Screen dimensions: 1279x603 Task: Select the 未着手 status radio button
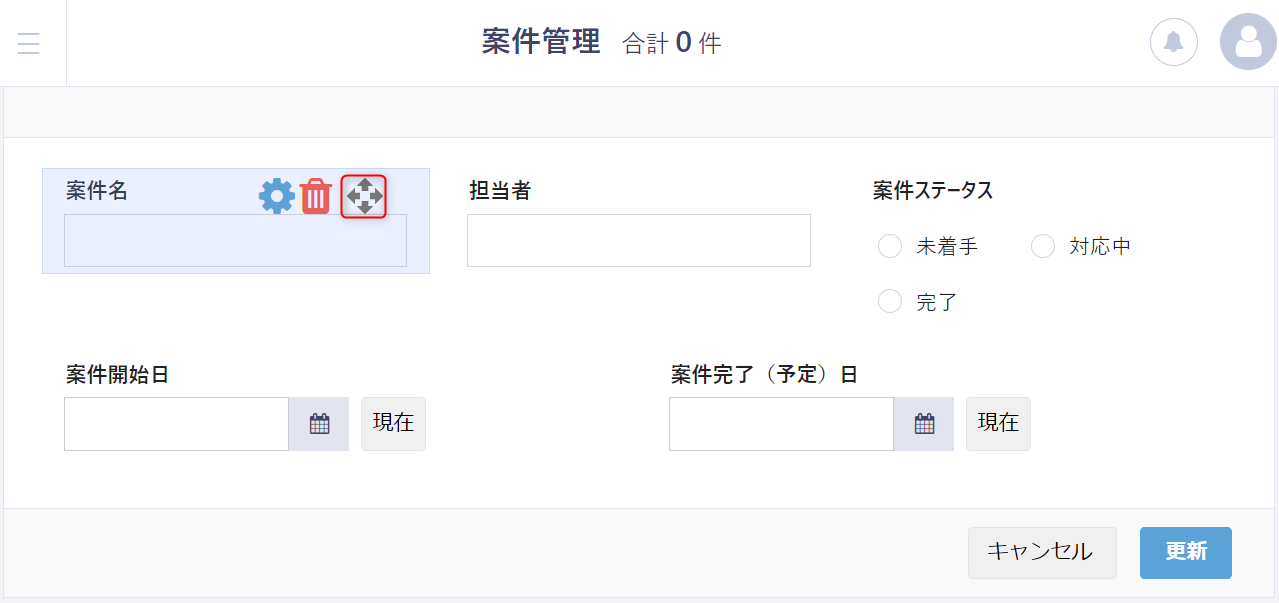890,246
